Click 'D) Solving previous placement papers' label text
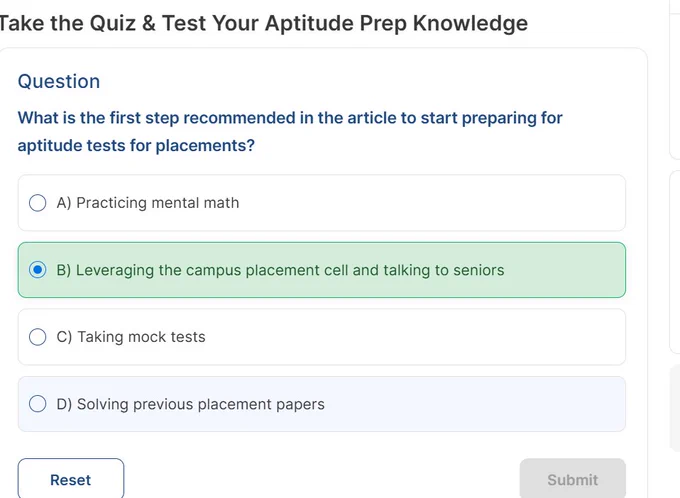Image resolution: width=680 pixels, height=498 pixels. (x=190, y=404)
